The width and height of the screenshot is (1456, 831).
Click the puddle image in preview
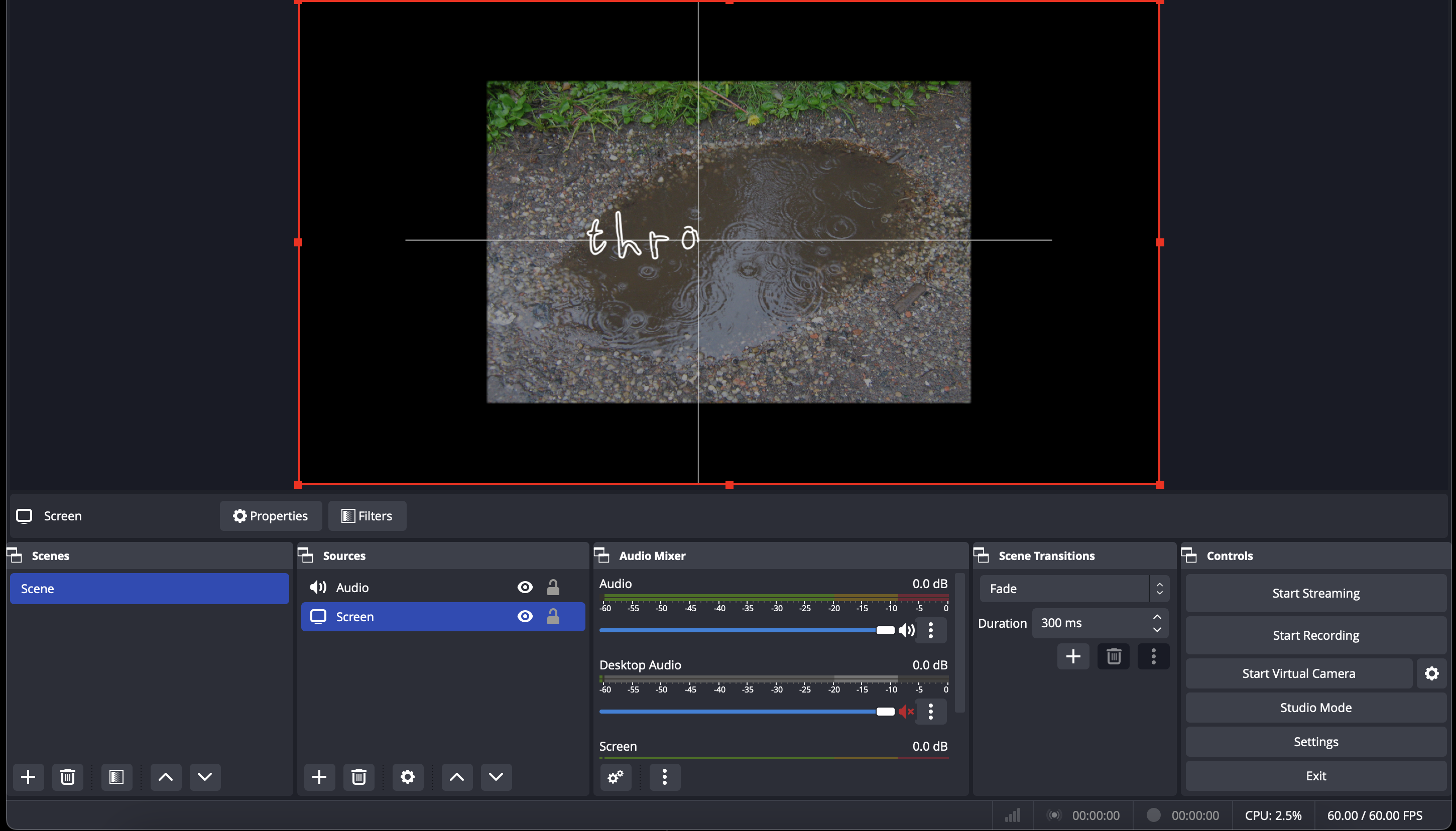pos(729,242)
